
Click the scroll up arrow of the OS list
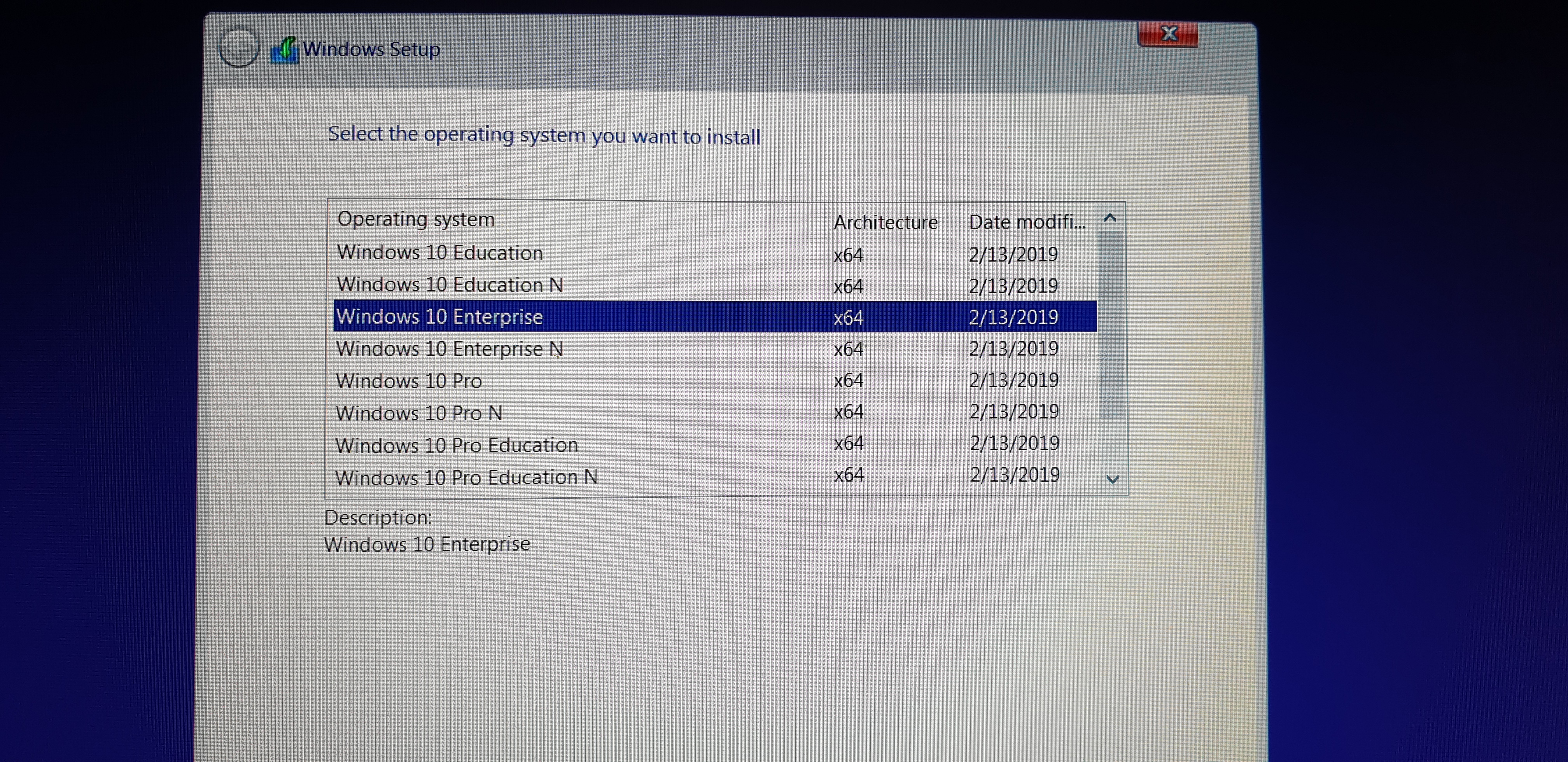click(1110, 218)
